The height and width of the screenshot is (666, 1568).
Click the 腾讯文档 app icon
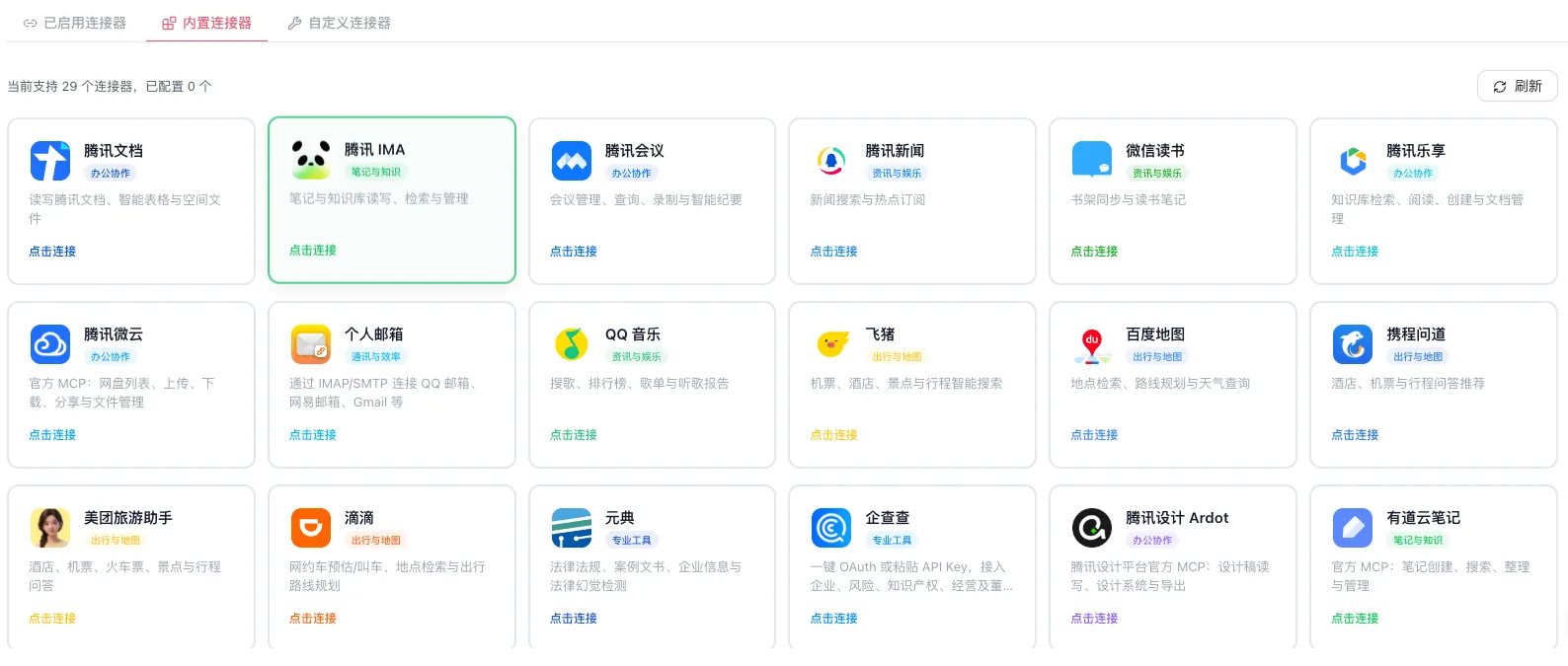50,161
